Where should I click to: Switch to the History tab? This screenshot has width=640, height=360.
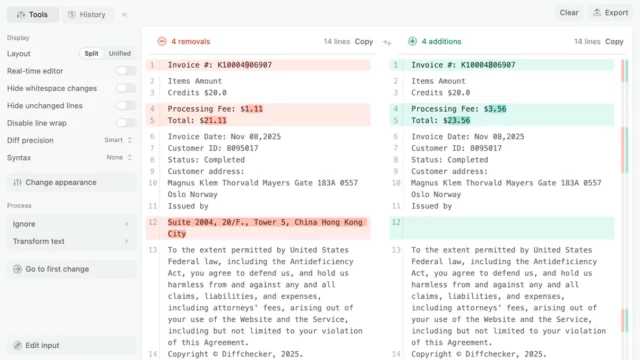click(87, 14)
